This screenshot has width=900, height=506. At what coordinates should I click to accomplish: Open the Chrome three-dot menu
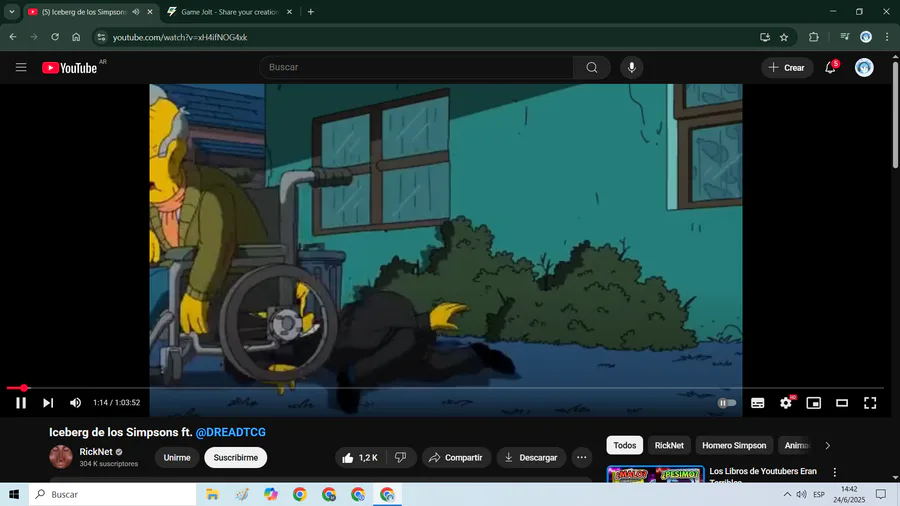click(887, 37)
